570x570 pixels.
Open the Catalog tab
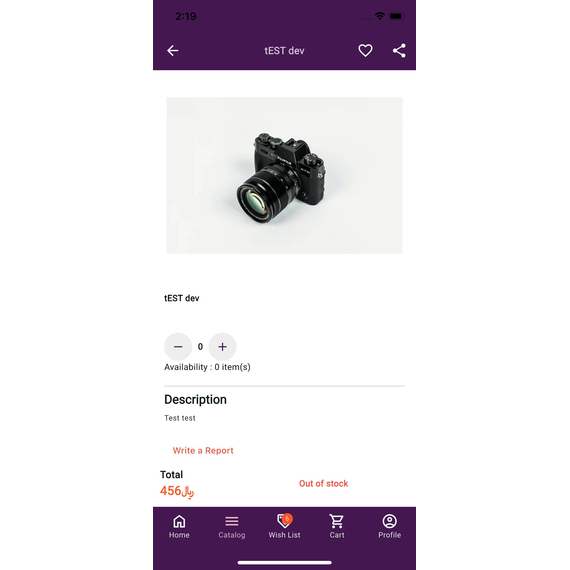pyautogui.click(x=232, y=526)
